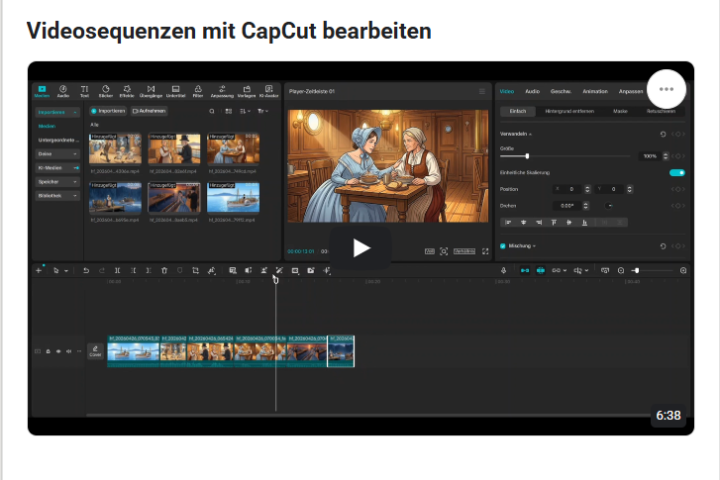This screenshot has width=720, height=480.
Task: Toggle the Mischung checkbox
Action: [x=502, y=246]
